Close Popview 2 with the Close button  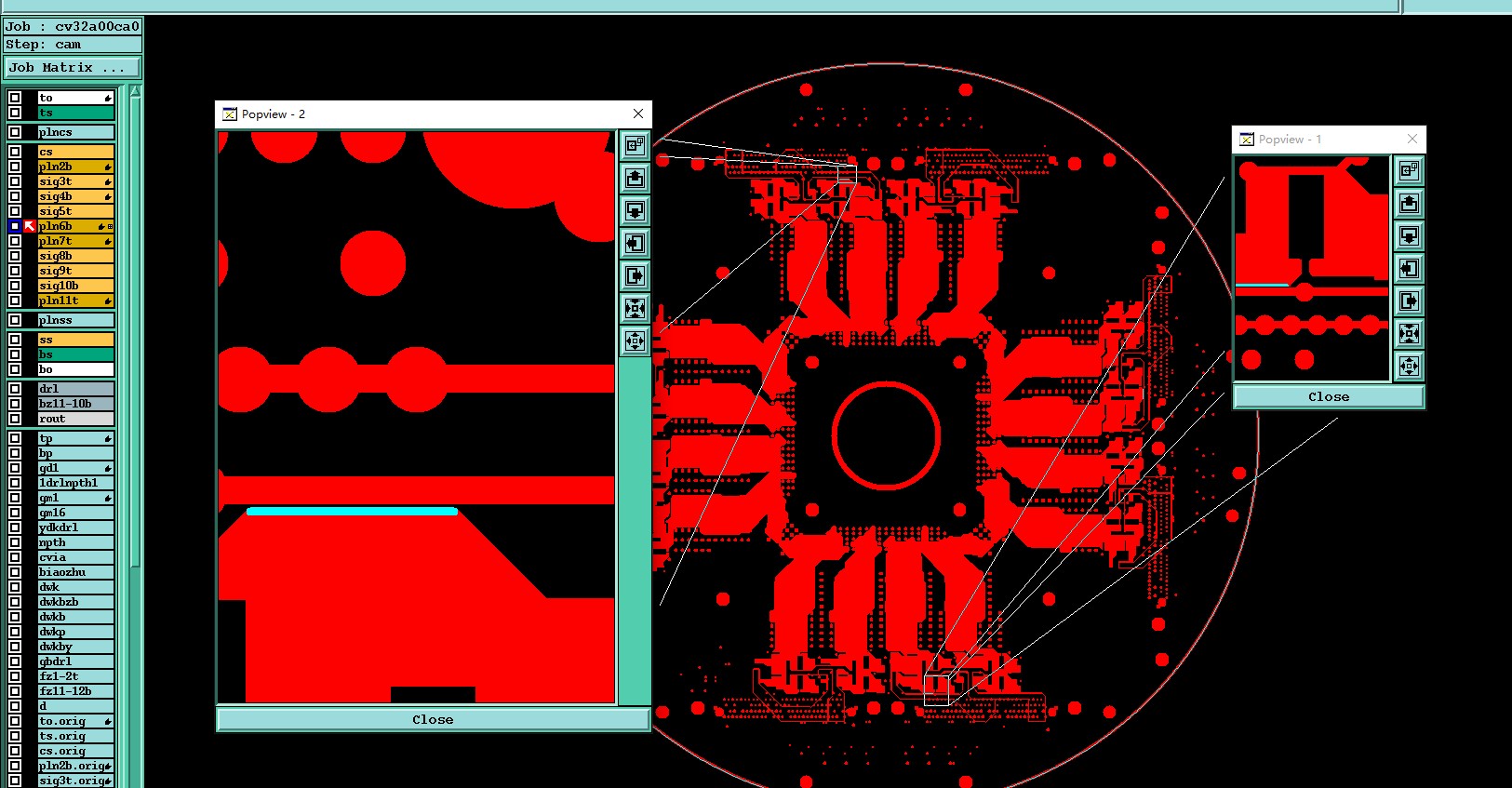tap(433, 719)
